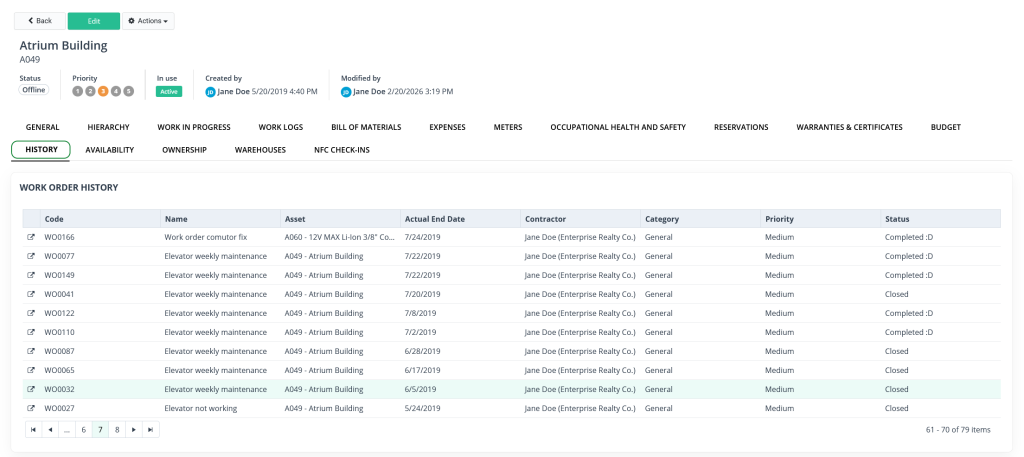1024x457 pixels.
Task: Open work order WO0149 via its link icon
Action: coord(31,275)
